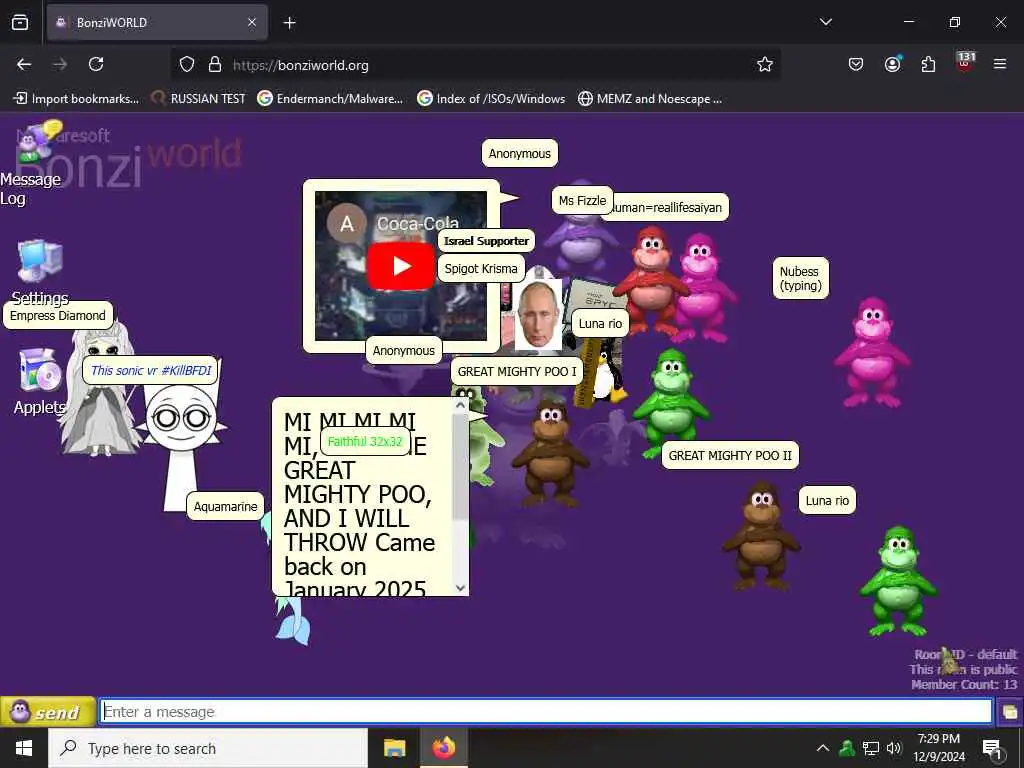1024x768 pixels.
Task: Open Import bookmarks entry
Action: (76, 99)
